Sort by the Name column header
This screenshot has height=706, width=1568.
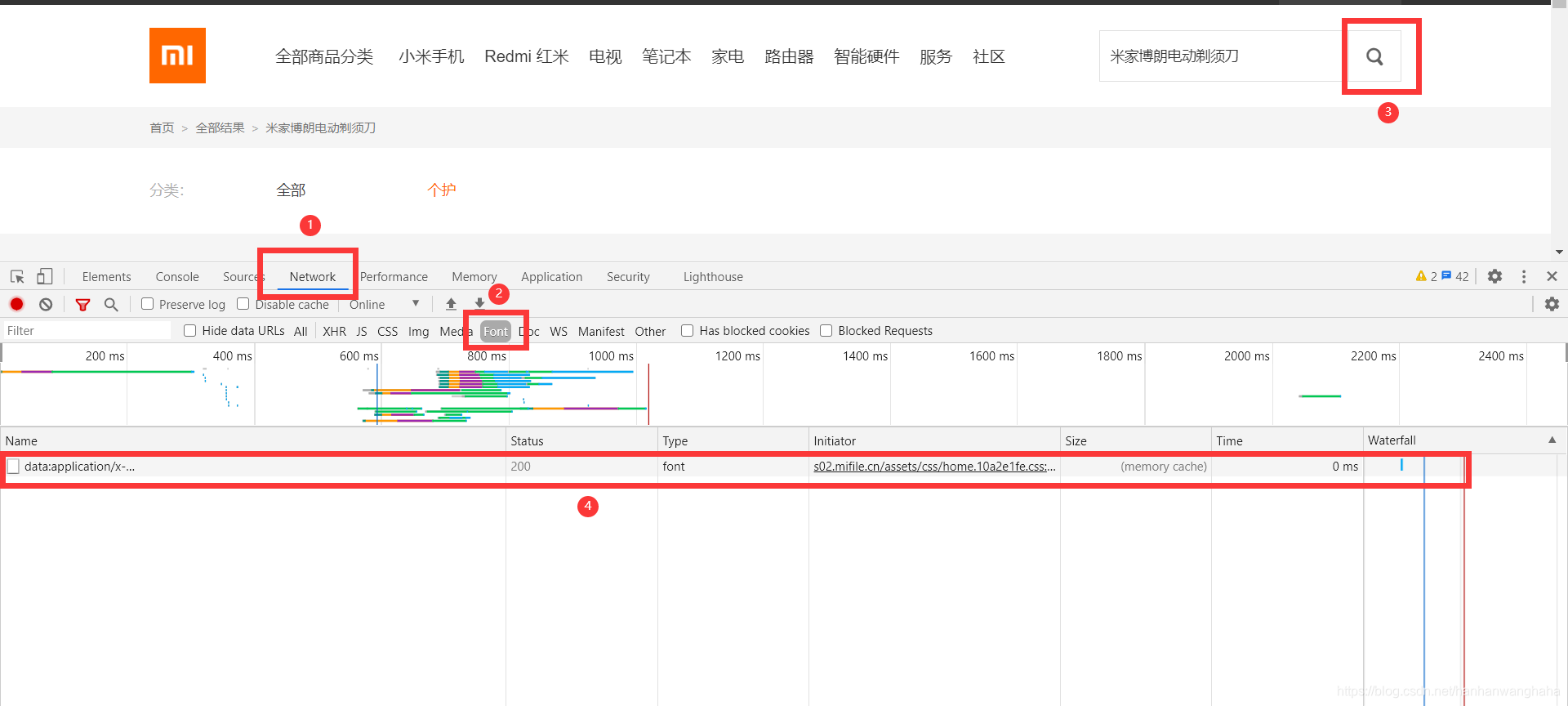click(253, 440)
